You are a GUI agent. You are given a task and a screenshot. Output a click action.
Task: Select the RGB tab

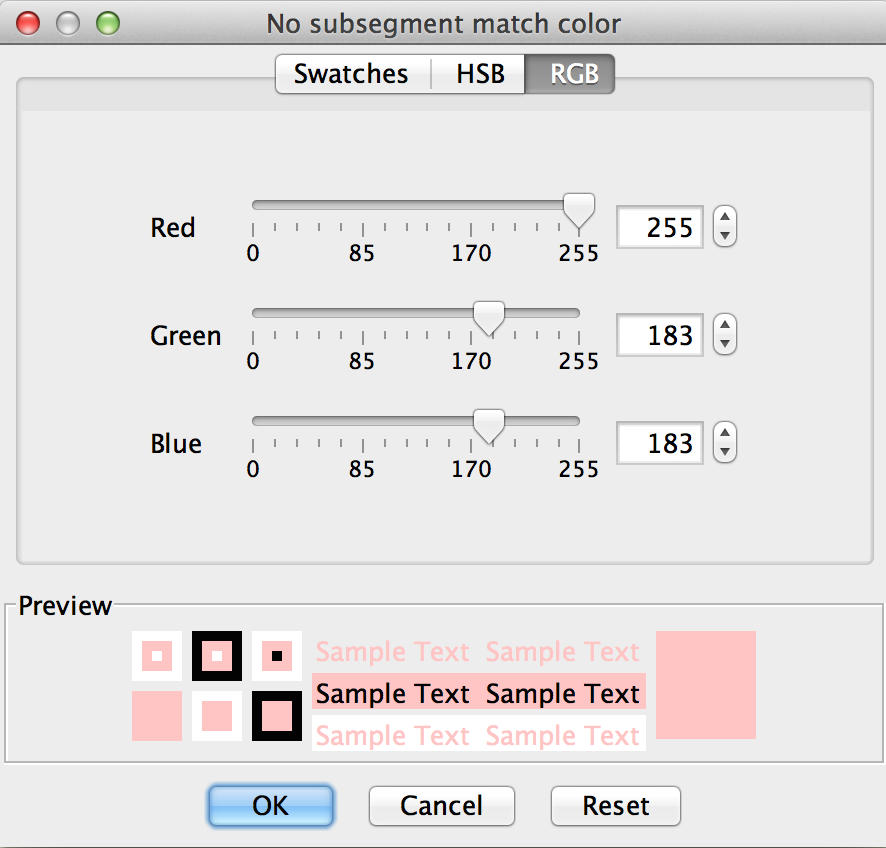tap(569, 75)
